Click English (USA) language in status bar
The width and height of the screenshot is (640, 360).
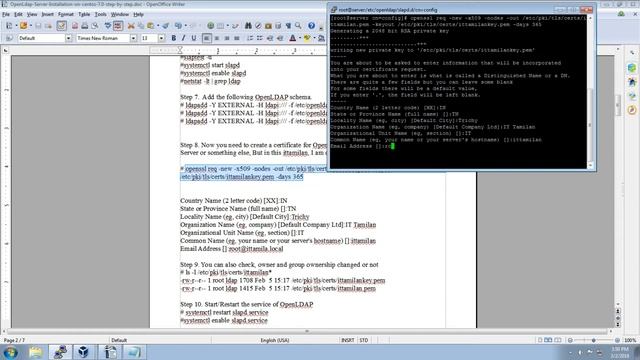pos(274,340)
